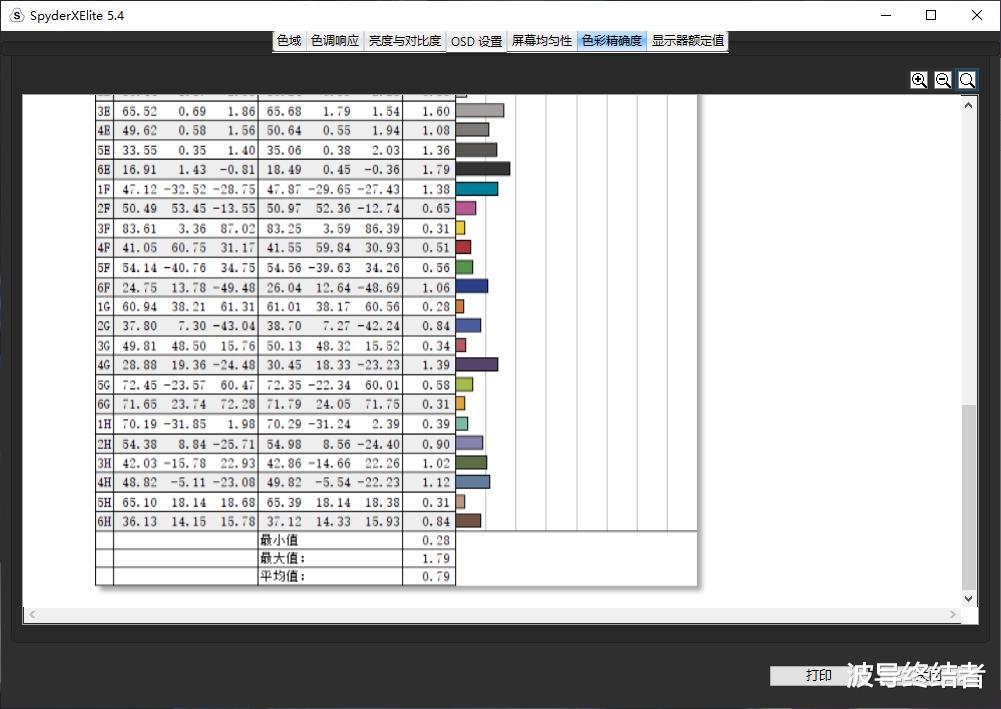1001x709 pixels.
Task: Open the 显示器额定值 tab
Action: point(685,41)
